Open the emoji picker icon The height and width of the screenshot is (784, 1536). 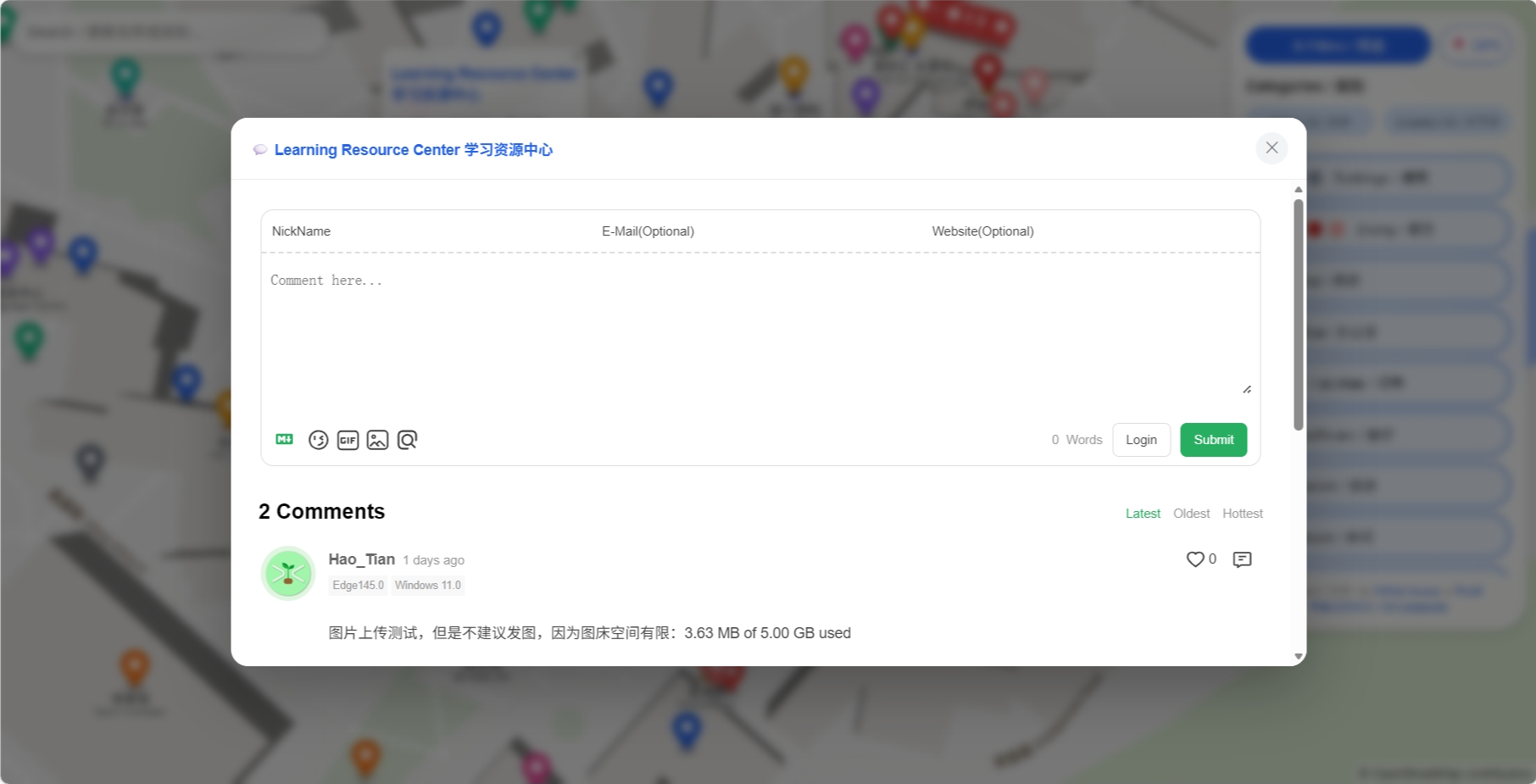point(318,440)
